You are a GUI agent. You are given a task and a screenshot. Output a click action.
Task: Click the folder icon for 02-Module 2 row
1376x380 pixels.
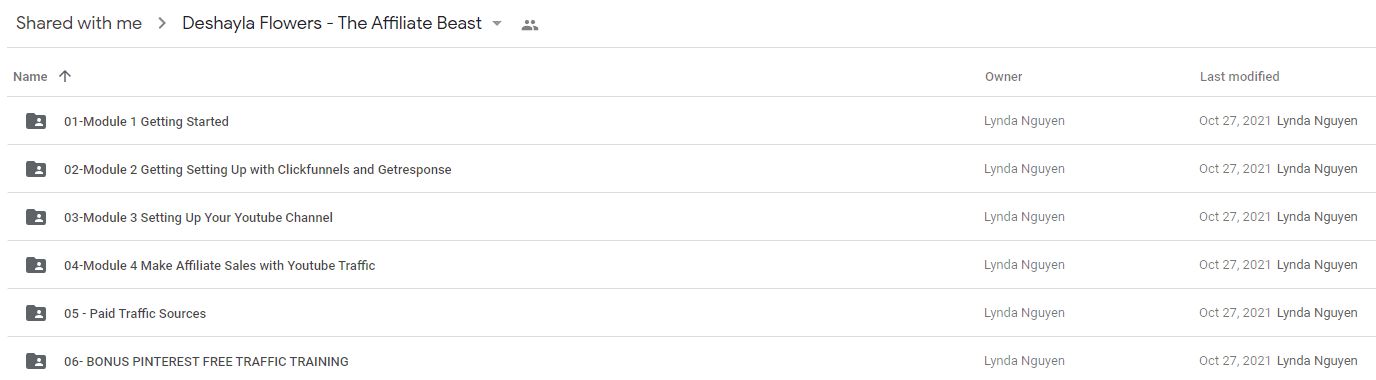36,169
